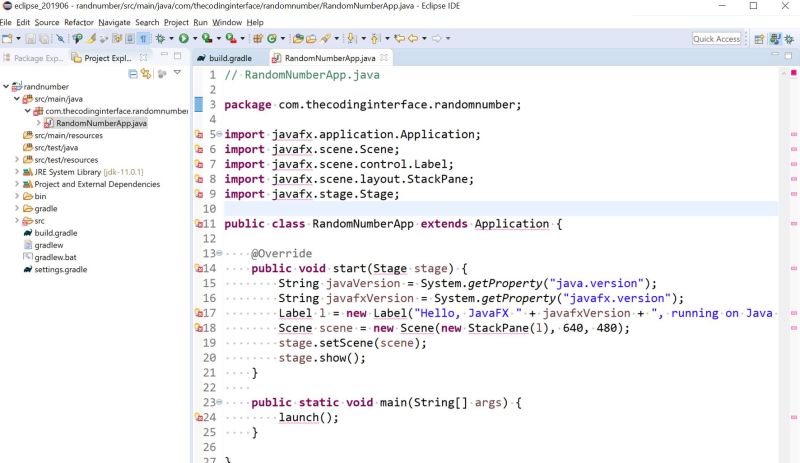Collapse the start method fold at line 13
This screenshot has height=463, width=800.
[219, 253]
